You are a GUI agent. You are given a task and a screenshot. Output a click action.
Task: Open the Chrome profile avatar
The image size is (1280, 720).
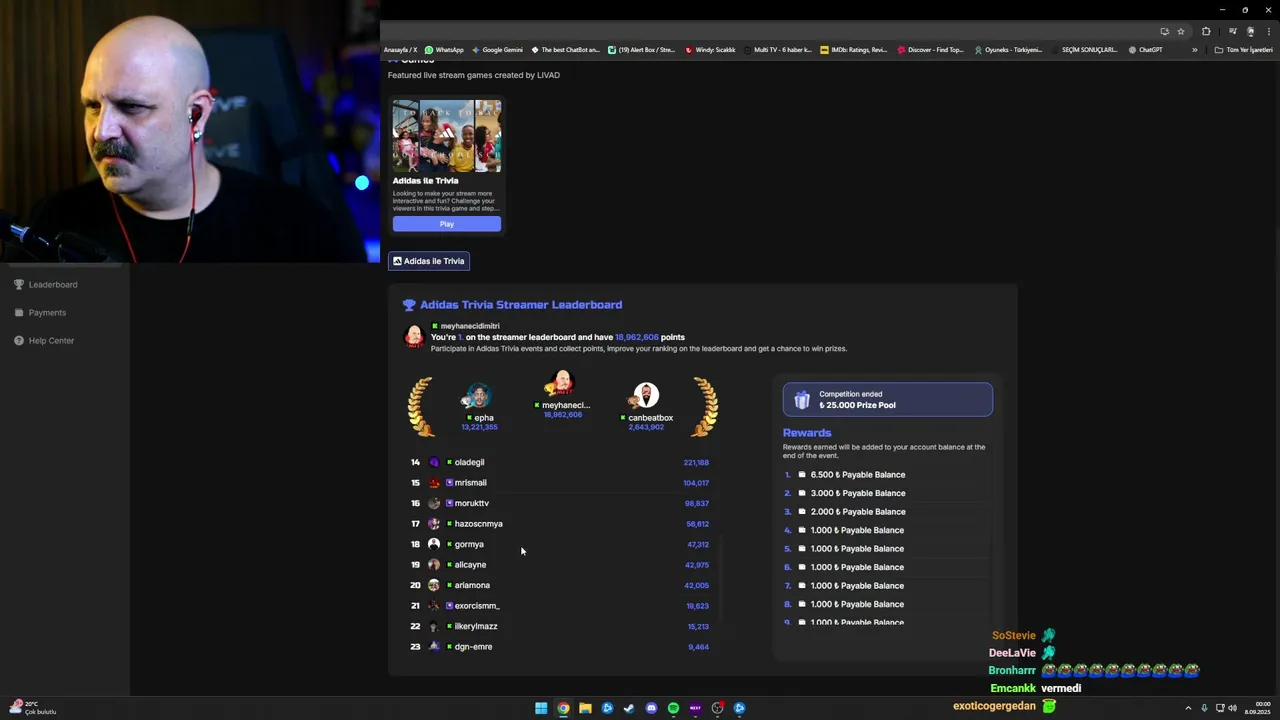point(1250,31)
